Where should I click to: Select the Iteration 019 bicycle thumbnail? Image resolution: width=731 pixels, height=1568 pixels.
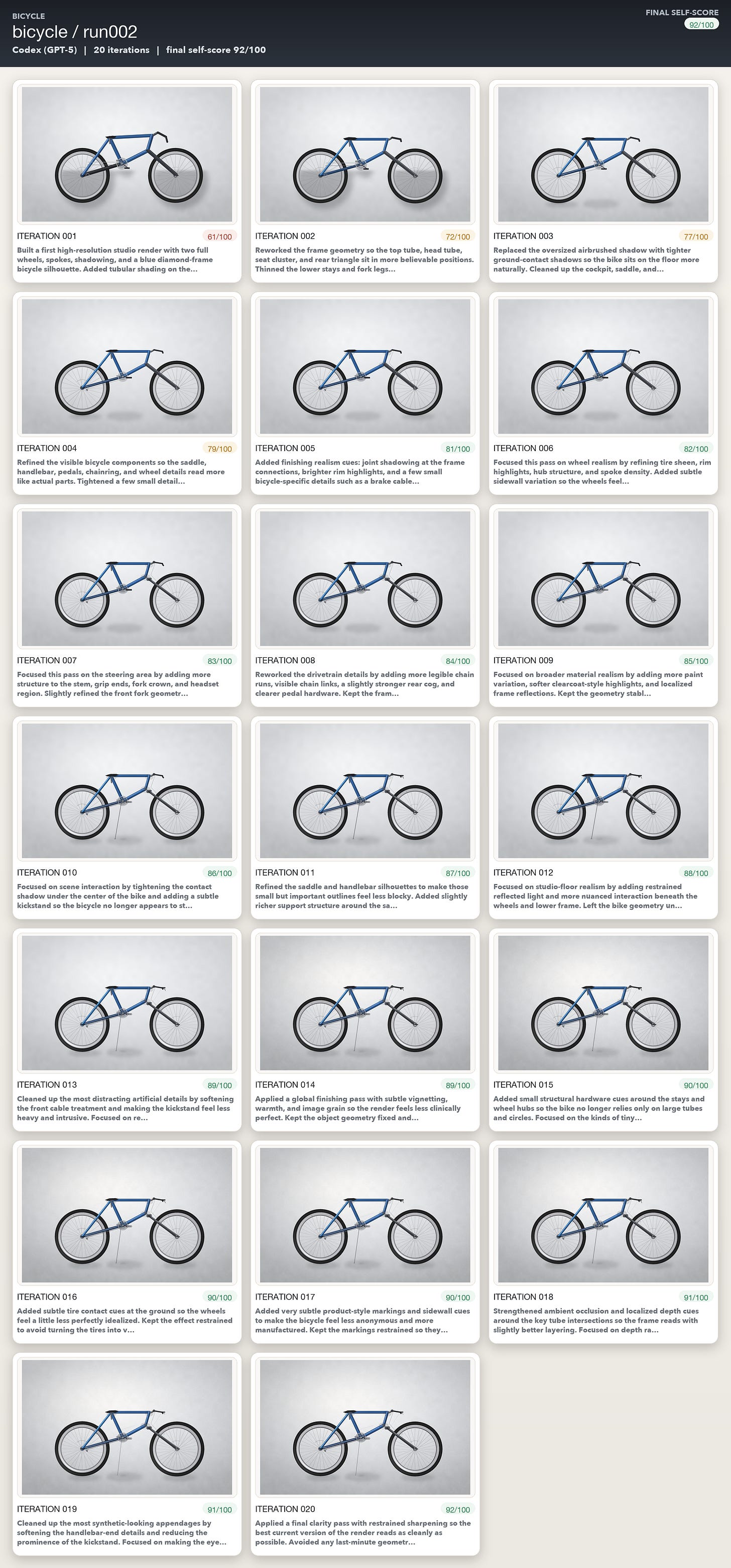127,1428
